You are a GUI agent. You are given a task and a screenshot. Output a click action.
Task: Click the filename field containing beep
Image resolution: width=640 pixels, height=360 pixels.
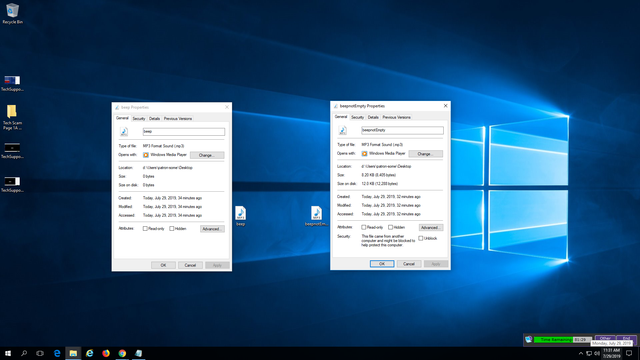pyautogui.click(x=184, y=131)
